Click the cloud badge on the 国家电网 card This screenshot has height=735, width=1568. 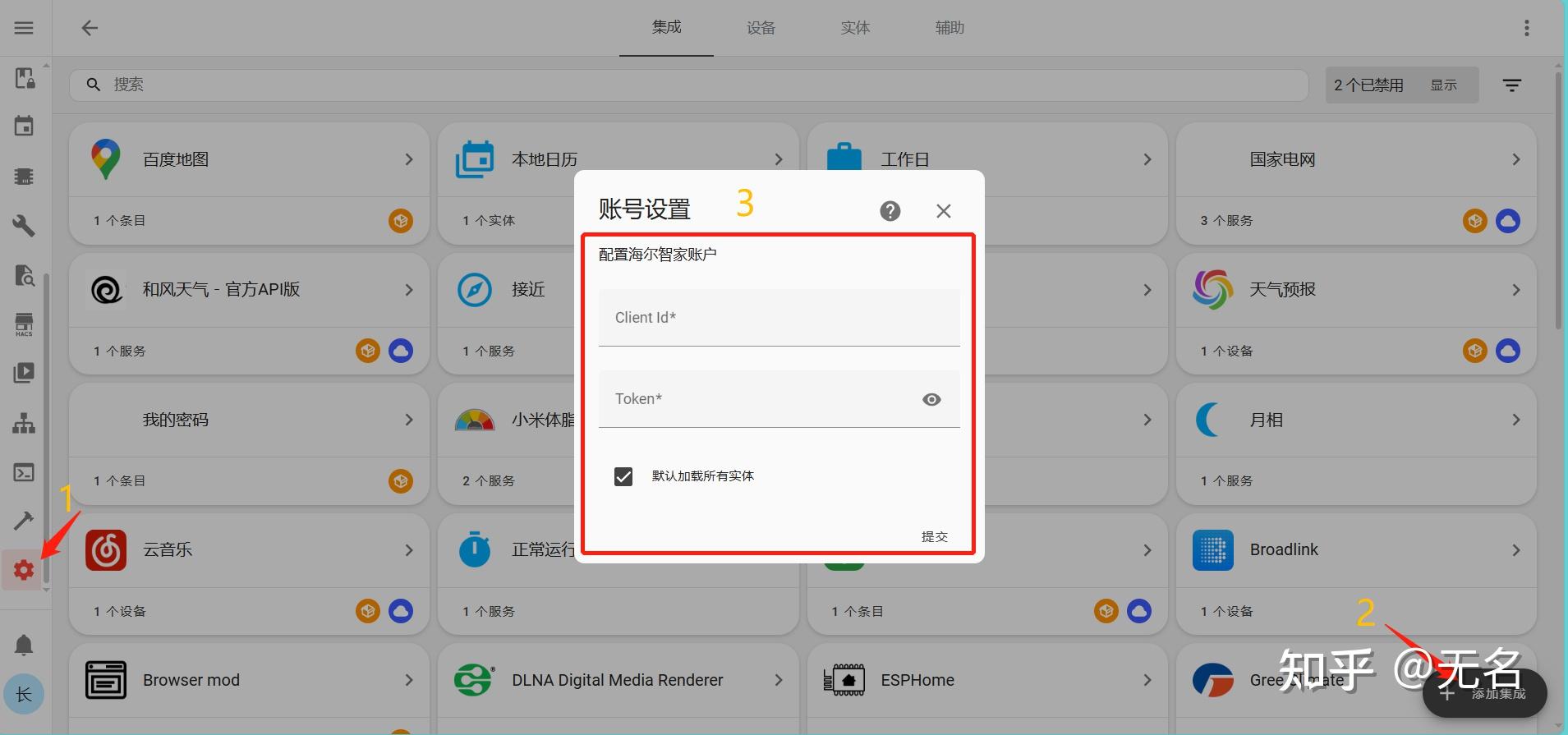(1508, 221)
